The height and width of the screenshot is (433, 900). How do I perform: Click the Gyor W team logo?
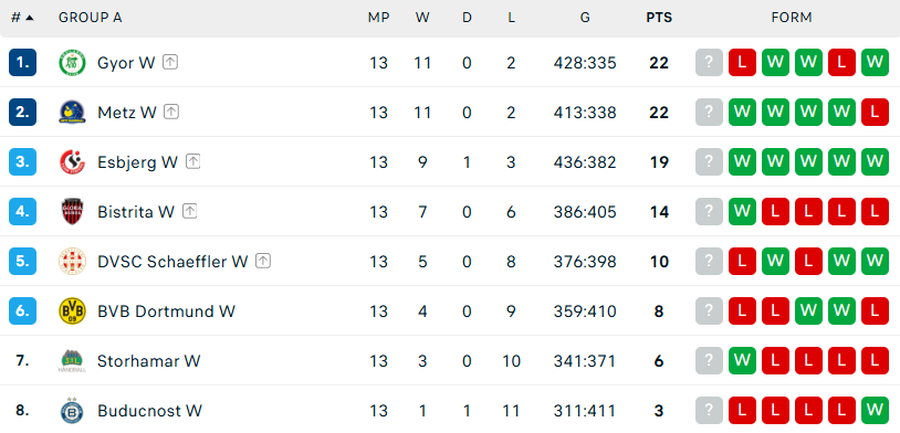click(x=73, y=62)
